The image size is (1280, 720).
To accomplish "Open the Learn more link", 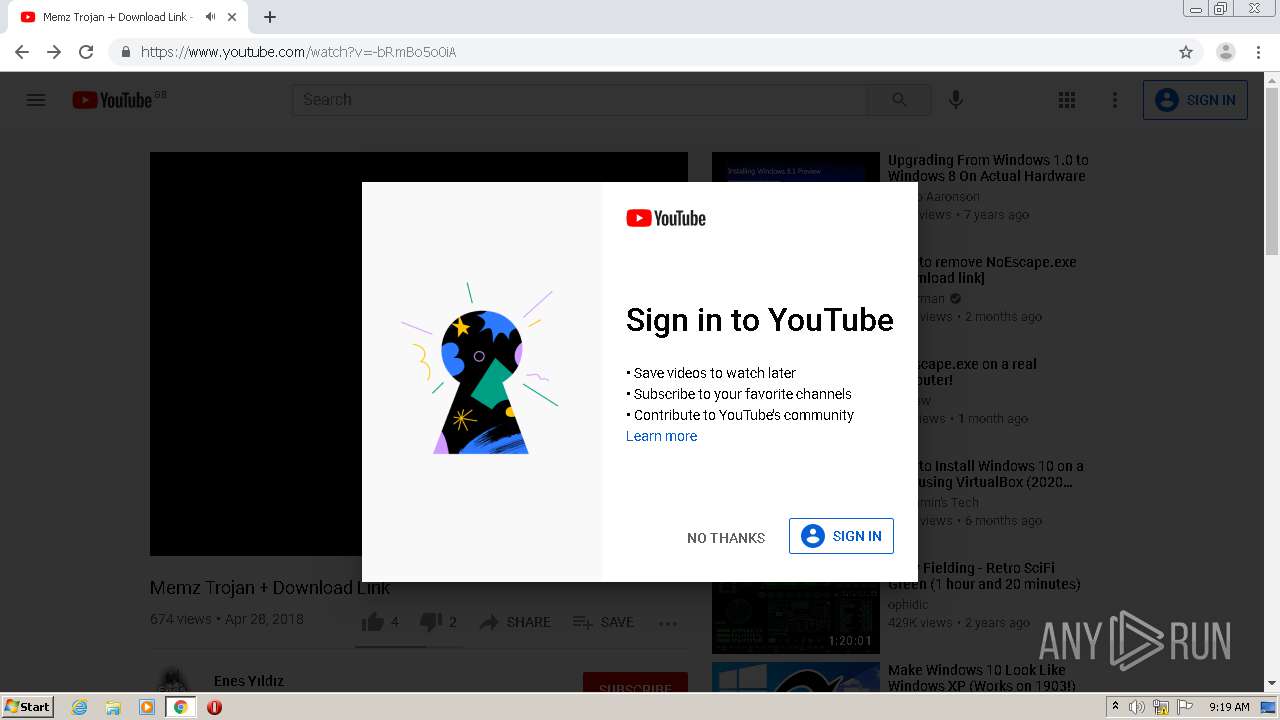I will tap(661, 436).
